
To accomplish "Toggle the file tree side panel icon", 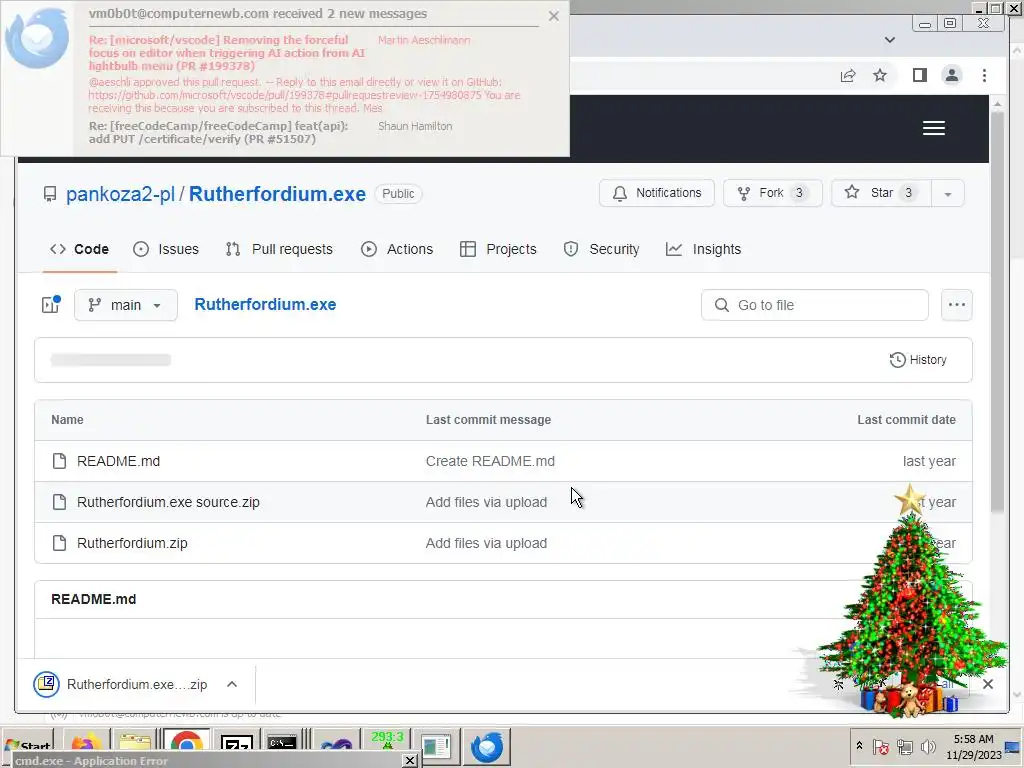I will tap(51, 304).
